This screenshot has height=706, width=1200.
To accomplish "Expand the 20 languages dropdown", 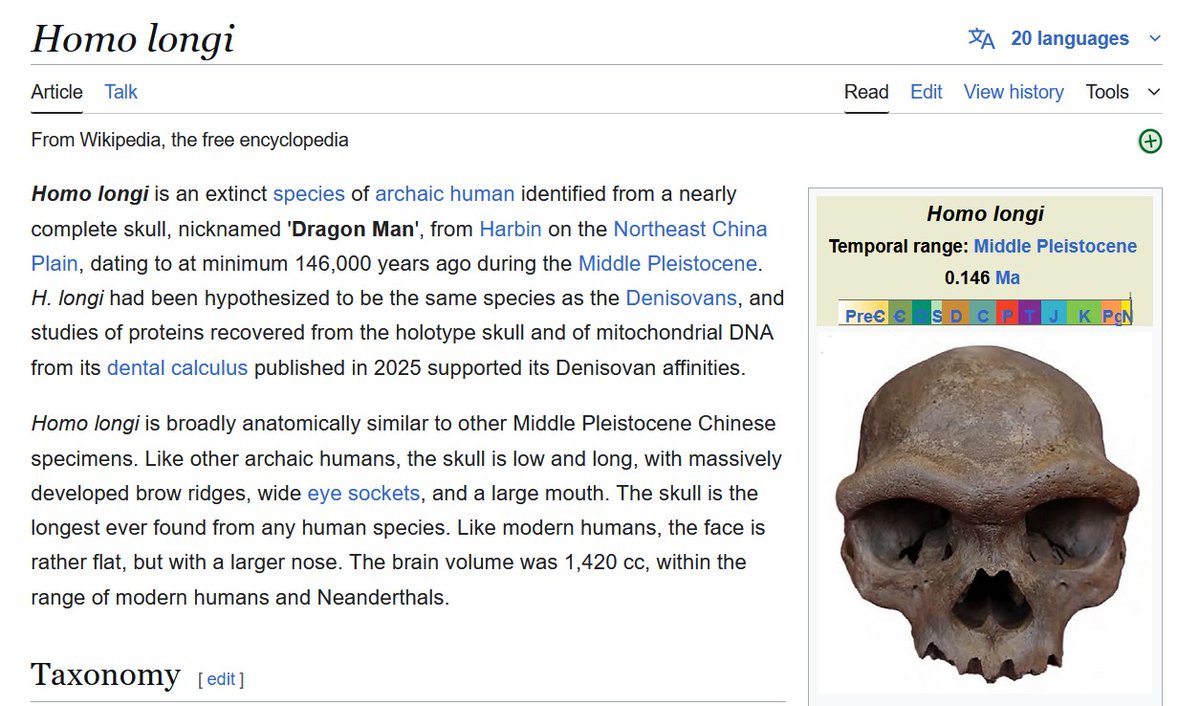I will (x=1085, y=38).
